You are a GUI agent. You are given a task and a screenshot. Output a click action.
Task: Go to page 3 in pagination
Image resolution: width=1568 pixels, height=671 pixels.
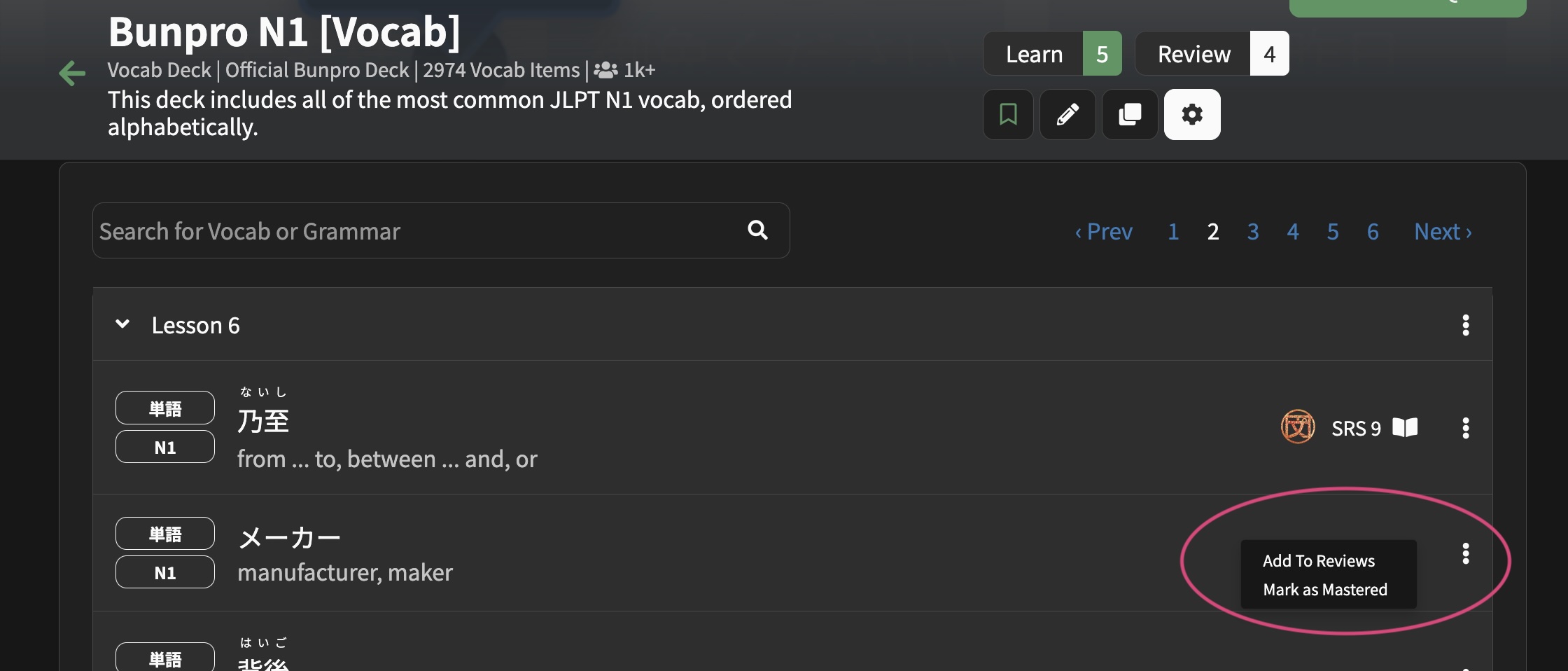[x=1253, y=231]
